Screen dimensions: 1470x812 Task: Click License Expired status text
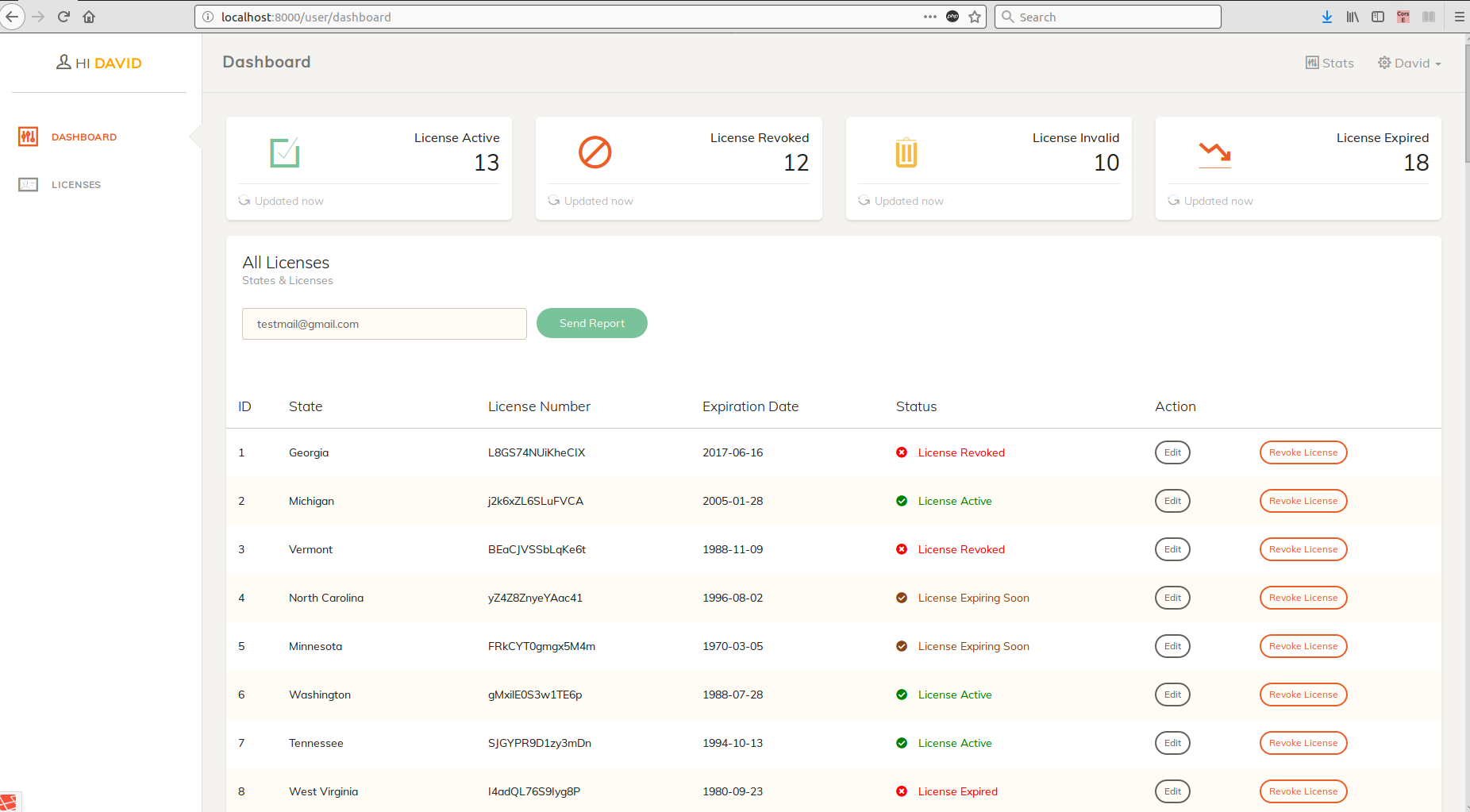pos(958,791)
